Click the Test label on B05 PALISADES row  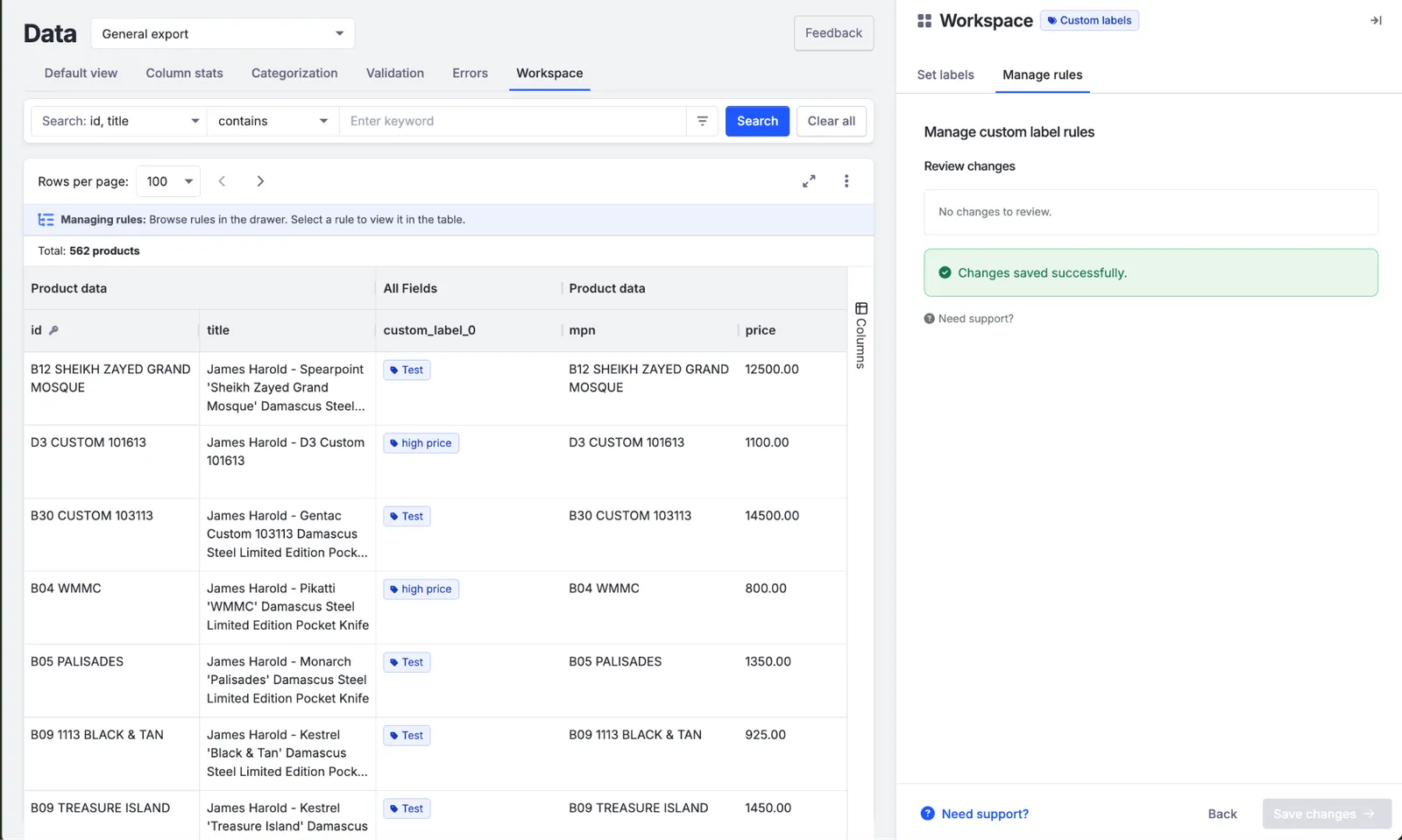(x=407, y=662)
